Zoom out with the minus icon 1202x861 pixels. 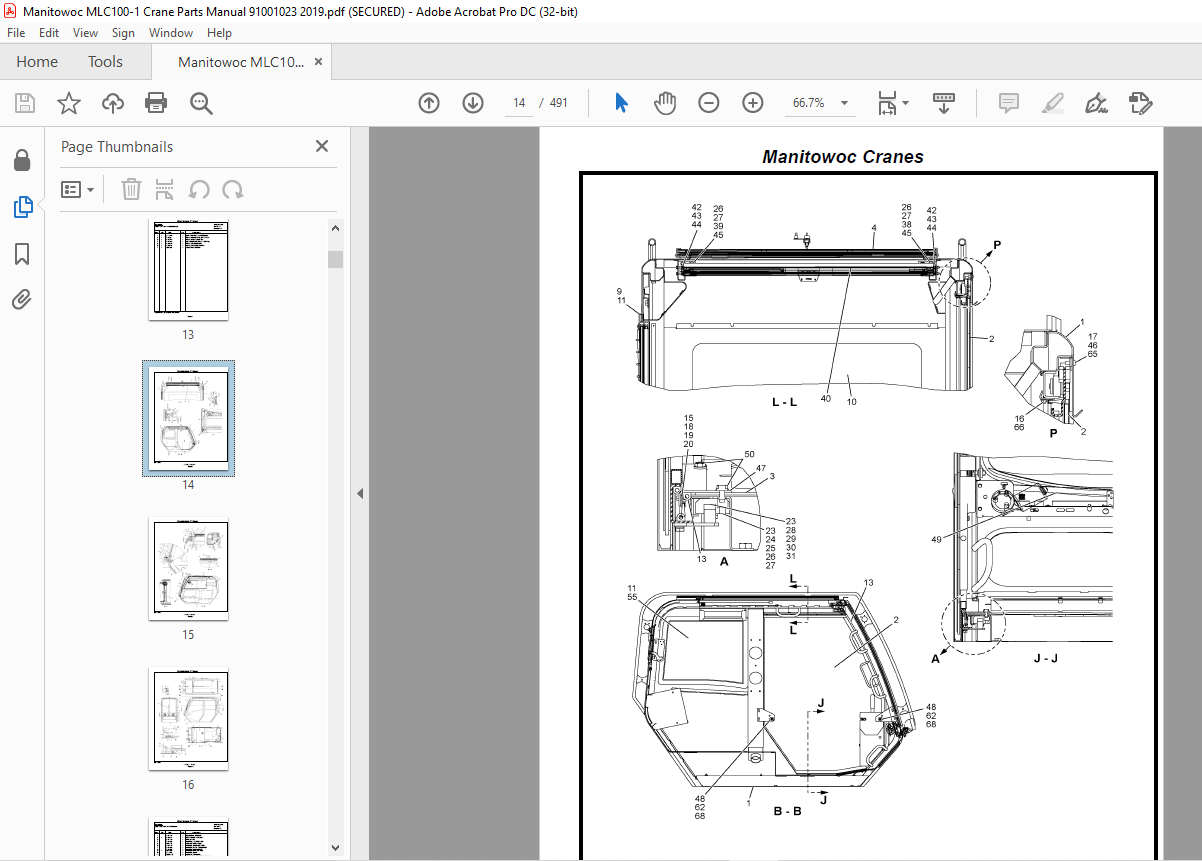pyautogui.click(x=709, y=103)
